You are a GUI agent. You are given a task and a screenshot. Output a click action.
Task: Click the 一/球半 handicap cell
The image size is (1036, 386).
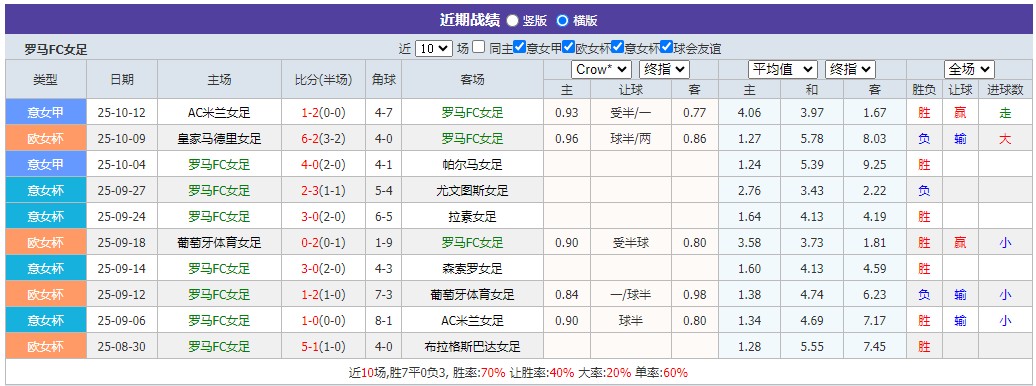(631, 295)
